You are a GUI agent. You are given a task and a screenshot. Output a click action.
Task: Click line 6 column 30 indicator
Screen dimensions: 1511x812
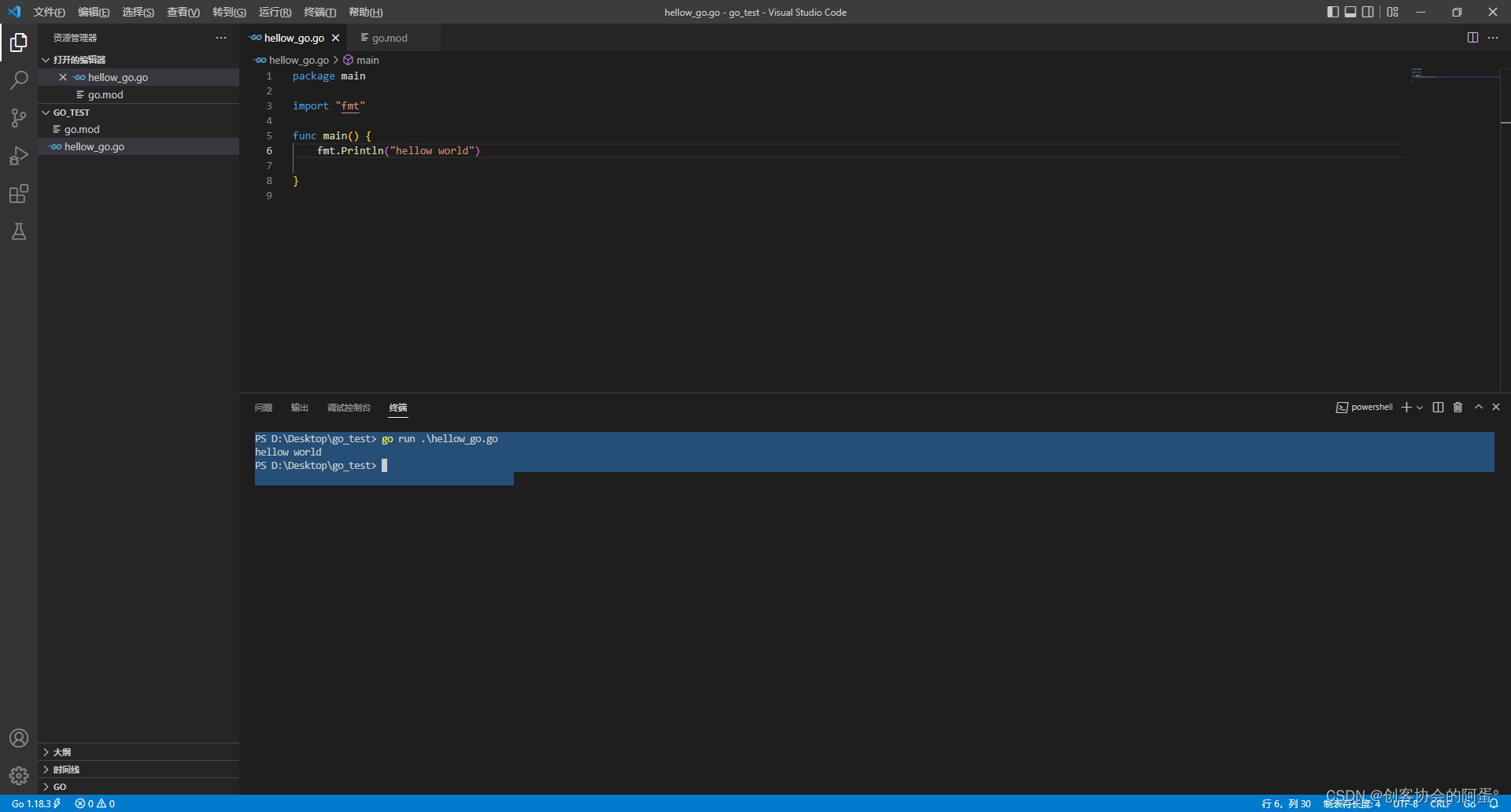(1286, 803)
